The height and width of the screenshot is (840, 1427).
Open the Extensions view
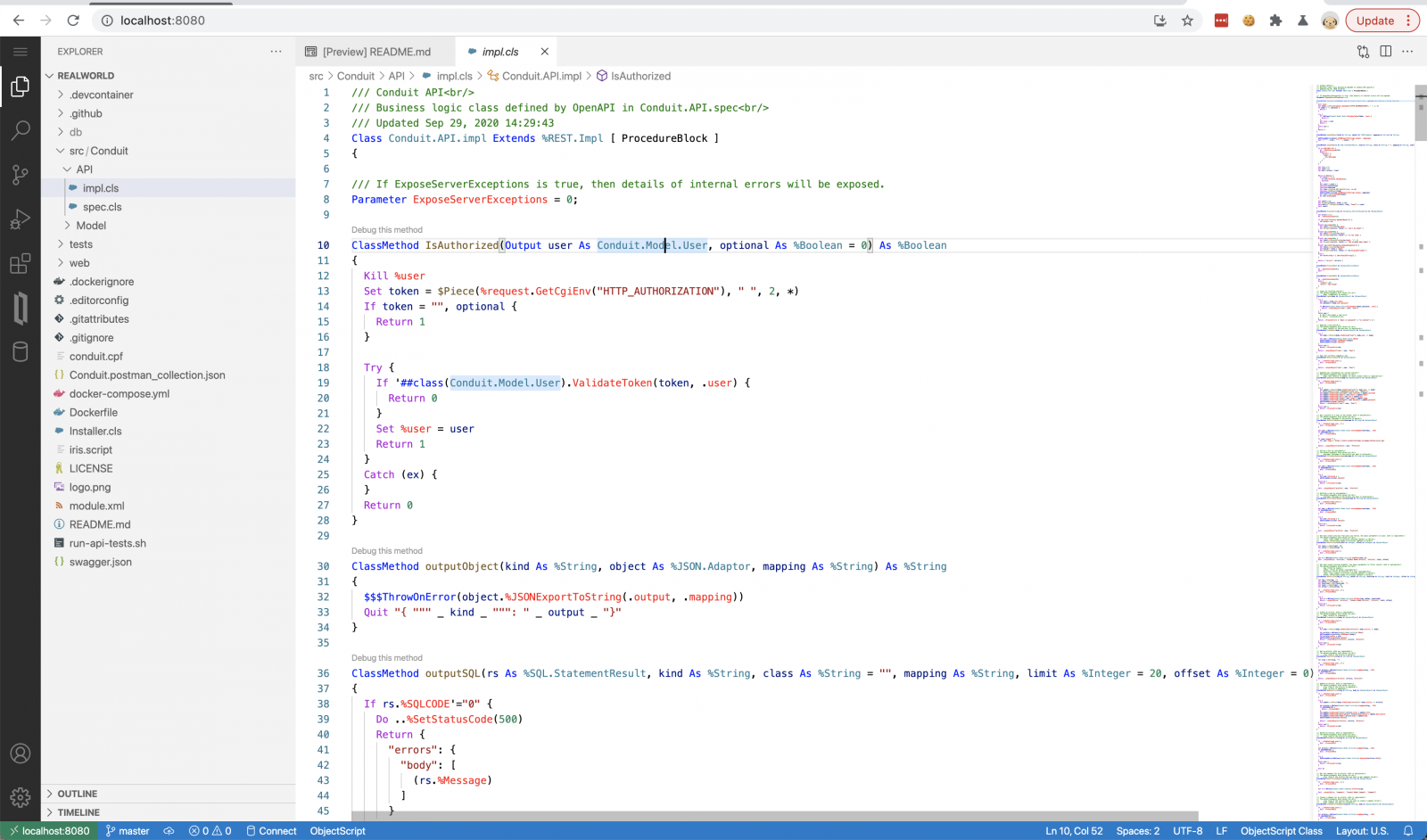click(20, 264)
